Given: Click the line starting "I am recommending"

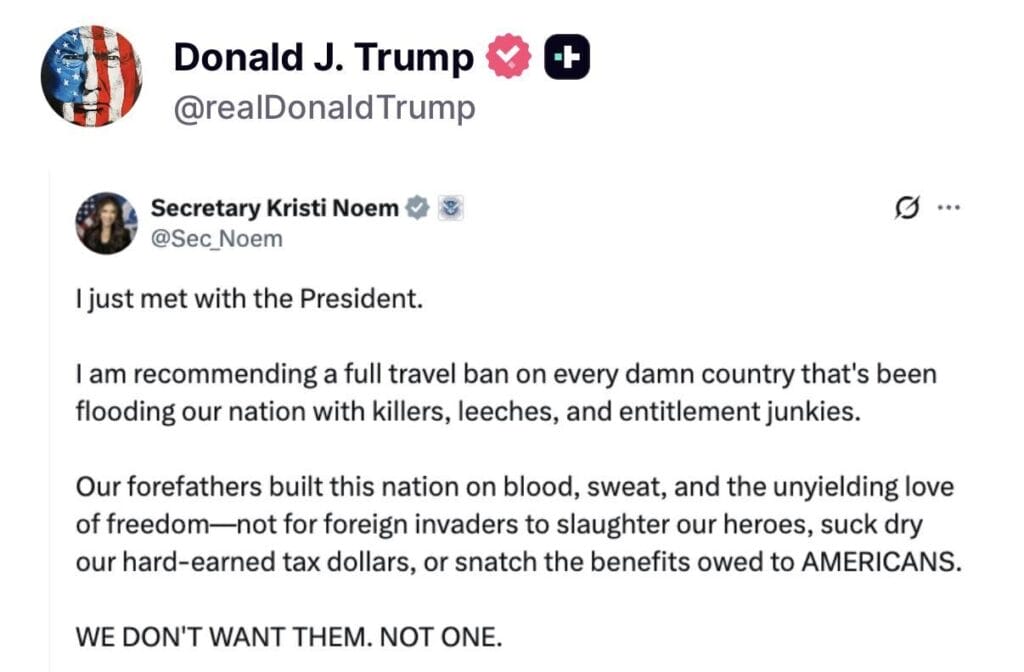Looking at the screenshot, I should 506,374.
